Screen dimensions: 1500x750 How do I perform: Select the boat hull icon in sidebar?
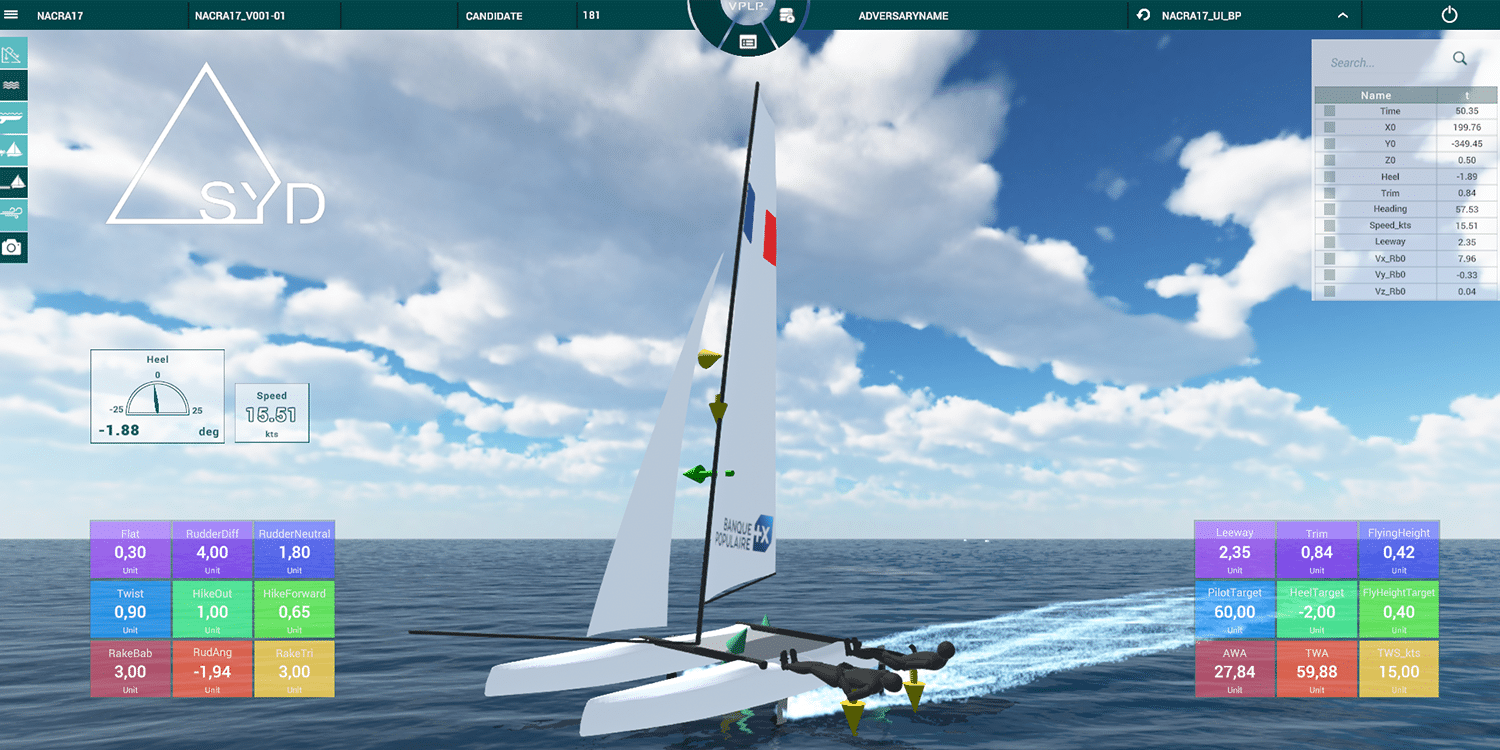point(13,118)
